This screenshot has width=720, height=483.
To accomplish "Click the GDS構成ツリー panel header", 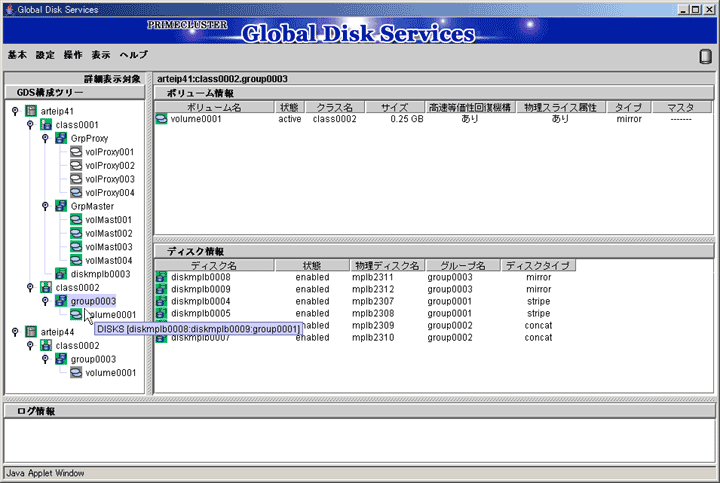I will point(75,92).
